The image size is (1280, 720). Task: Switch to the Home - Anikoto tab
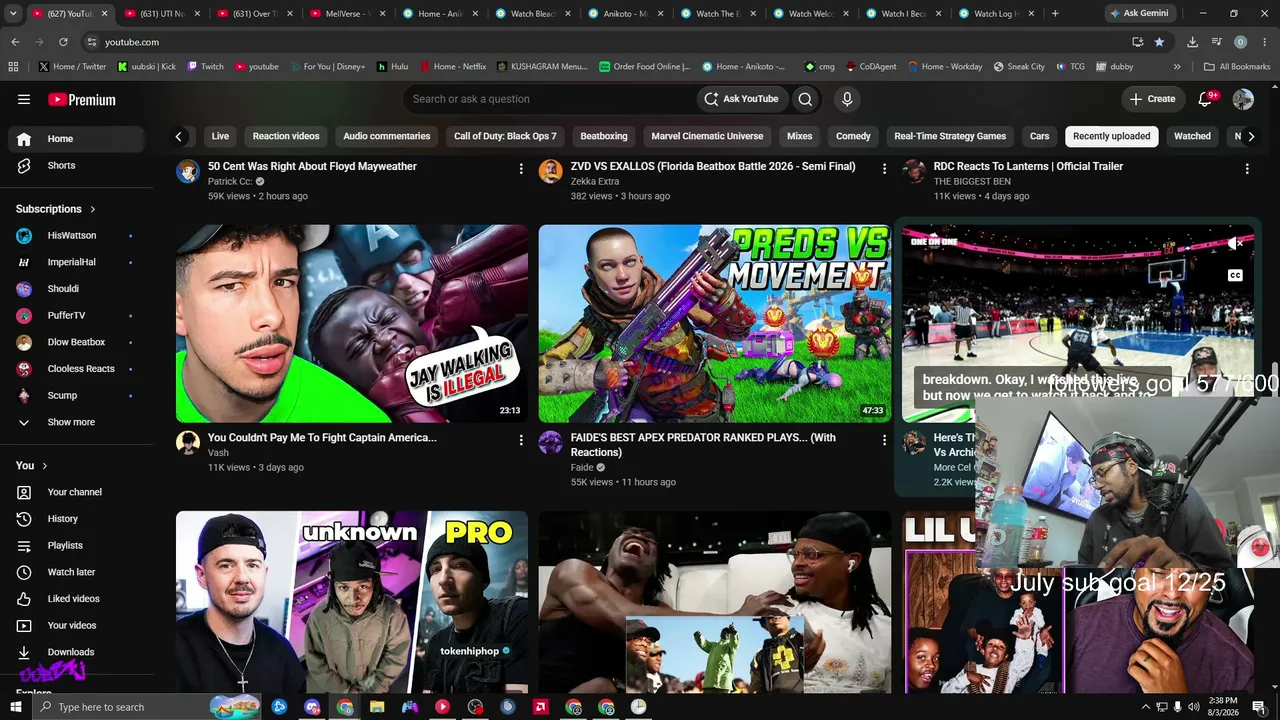tap(438, 14)
